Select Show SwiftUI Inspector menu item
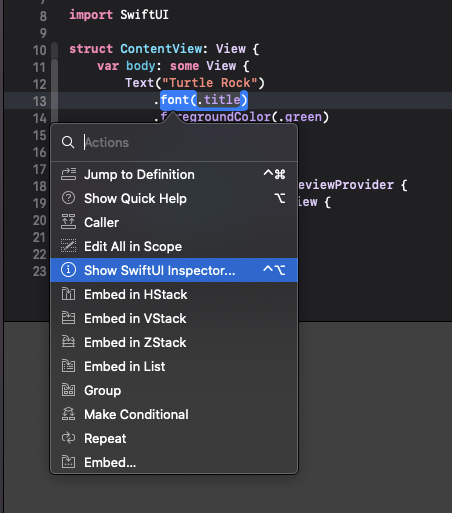Viewport: 452px width, 513px height. (x=174, y=270)
